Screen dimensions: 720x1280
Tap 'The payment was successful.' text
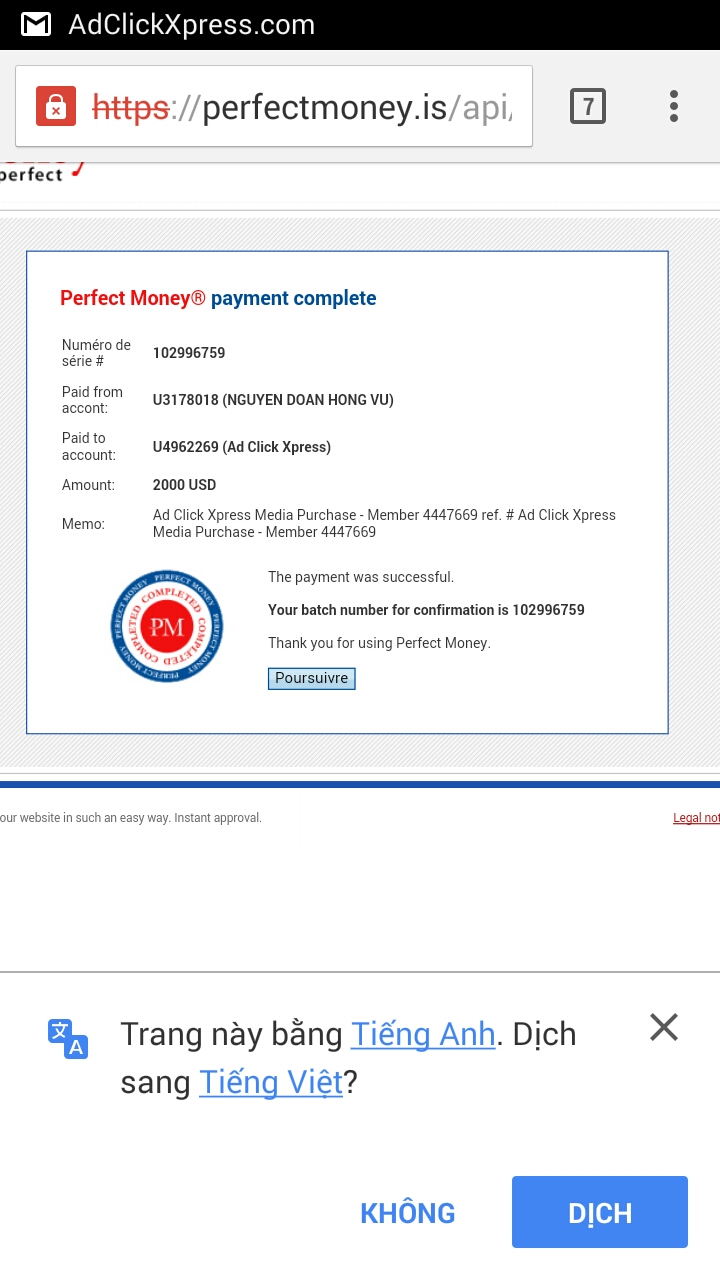coord(361,577)
